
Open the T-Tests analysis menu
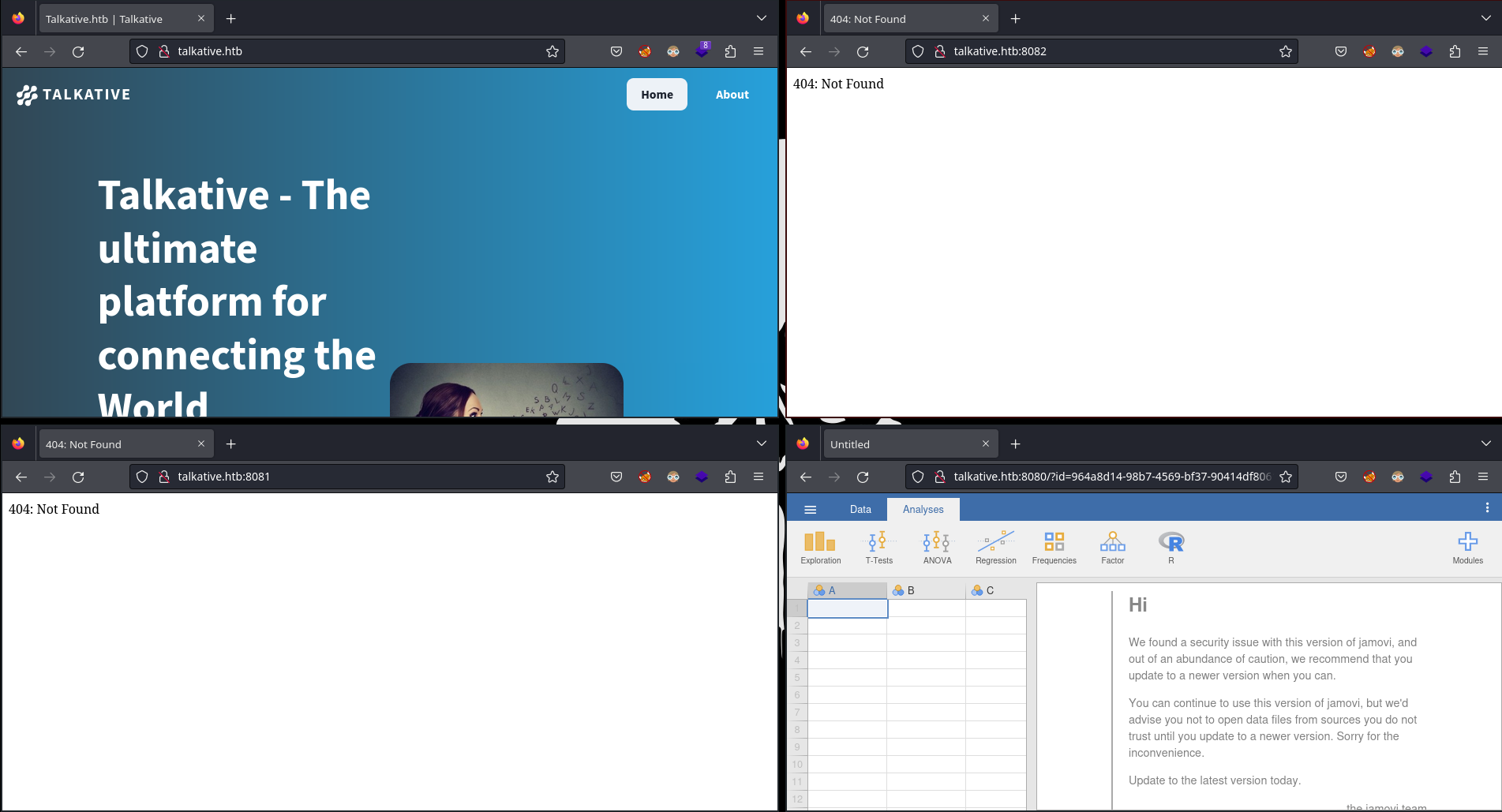point(878,547)
